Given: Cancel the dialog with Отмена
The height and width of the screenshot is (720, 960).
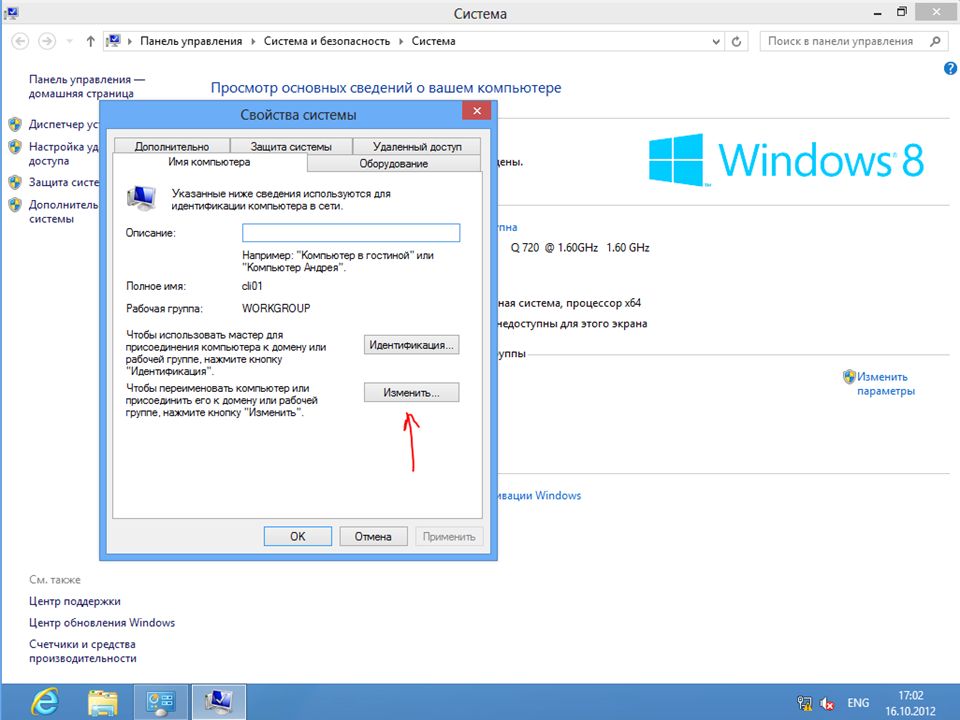Looking at the screenshot, I should [x=373, y=536].
